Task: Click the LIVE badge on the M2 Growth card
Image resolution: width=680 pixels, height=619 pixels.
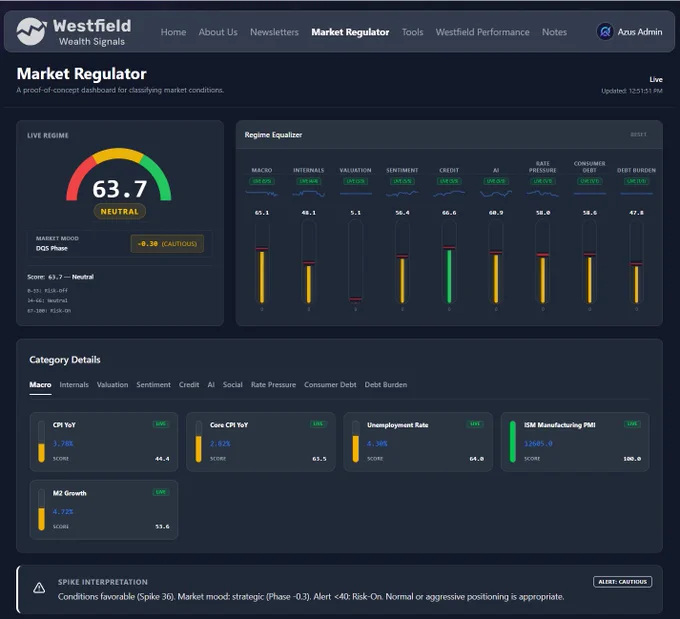Action: pyautogui.click(x=161, y=492)
